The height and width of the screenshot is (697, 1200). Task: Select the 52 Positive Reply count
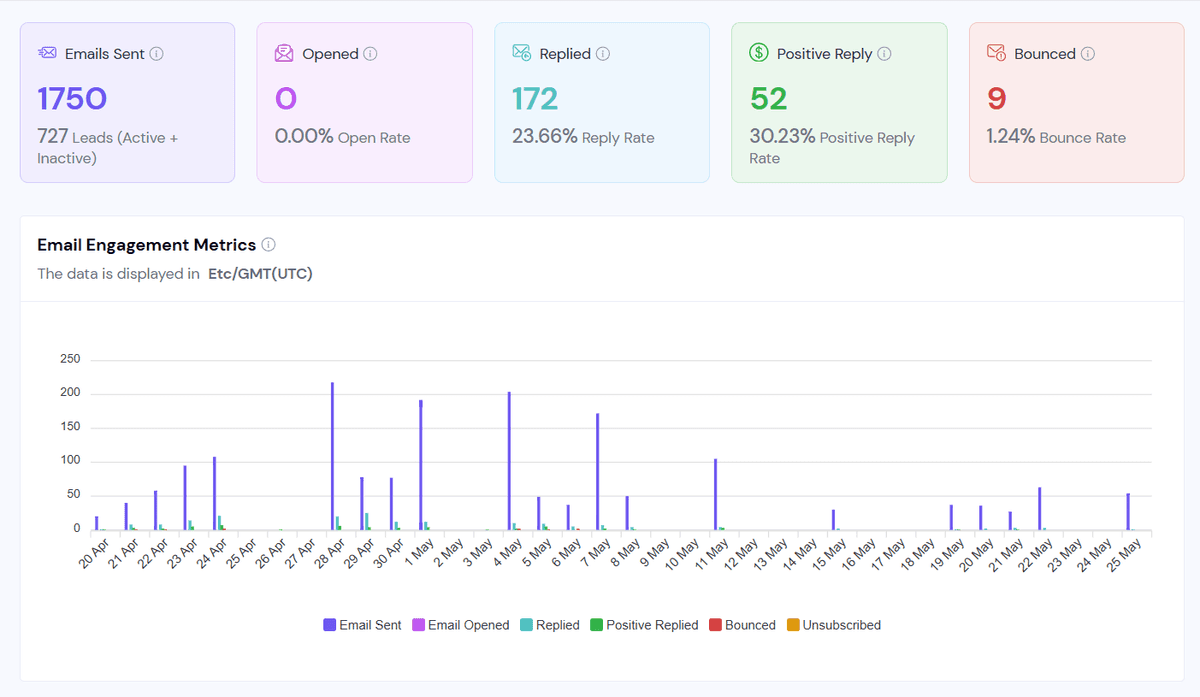pos(769,98)
